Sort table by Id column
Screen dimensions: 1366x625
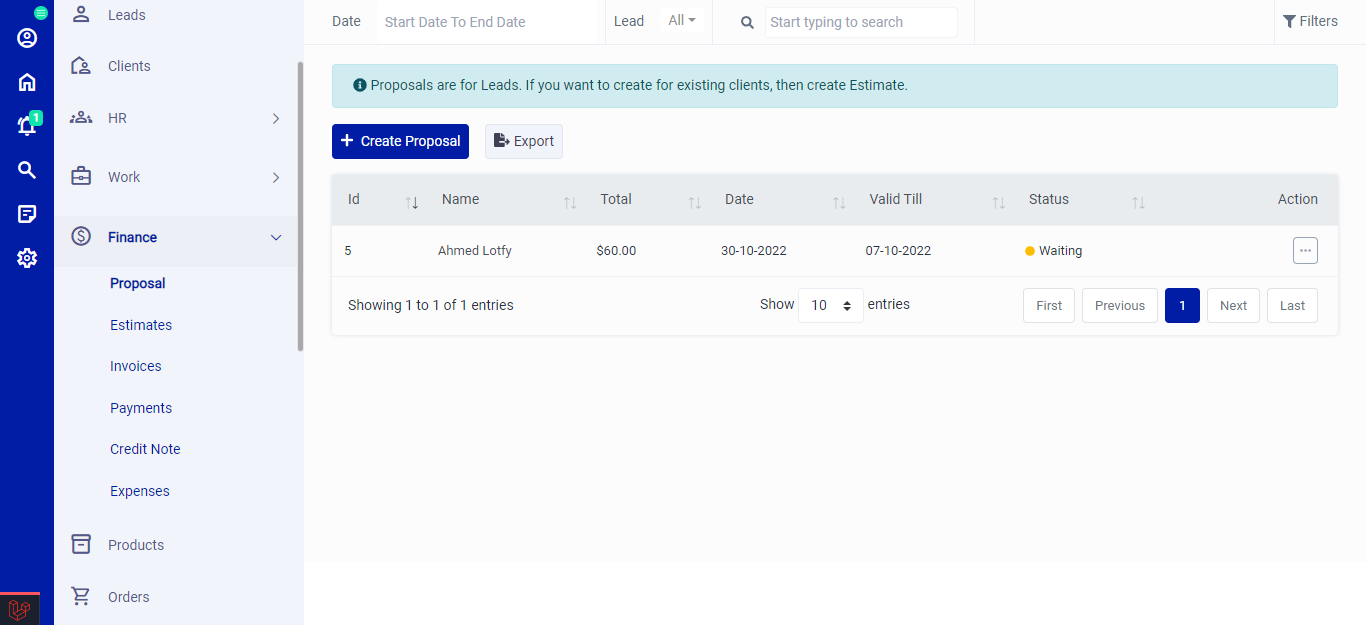411,201
